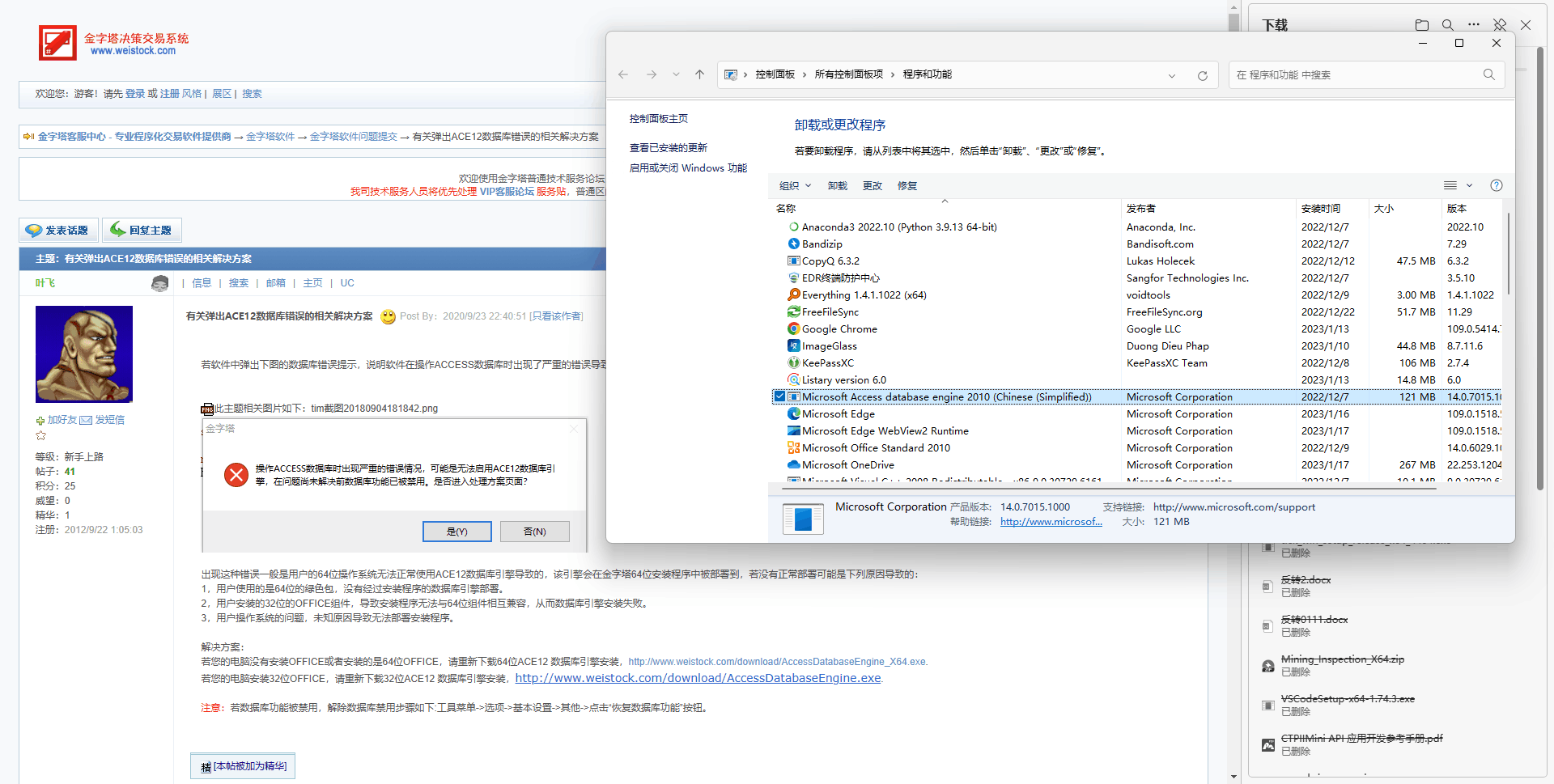
Task: Select the Anaconda3 program icon
Action: (x=794, y=227)
